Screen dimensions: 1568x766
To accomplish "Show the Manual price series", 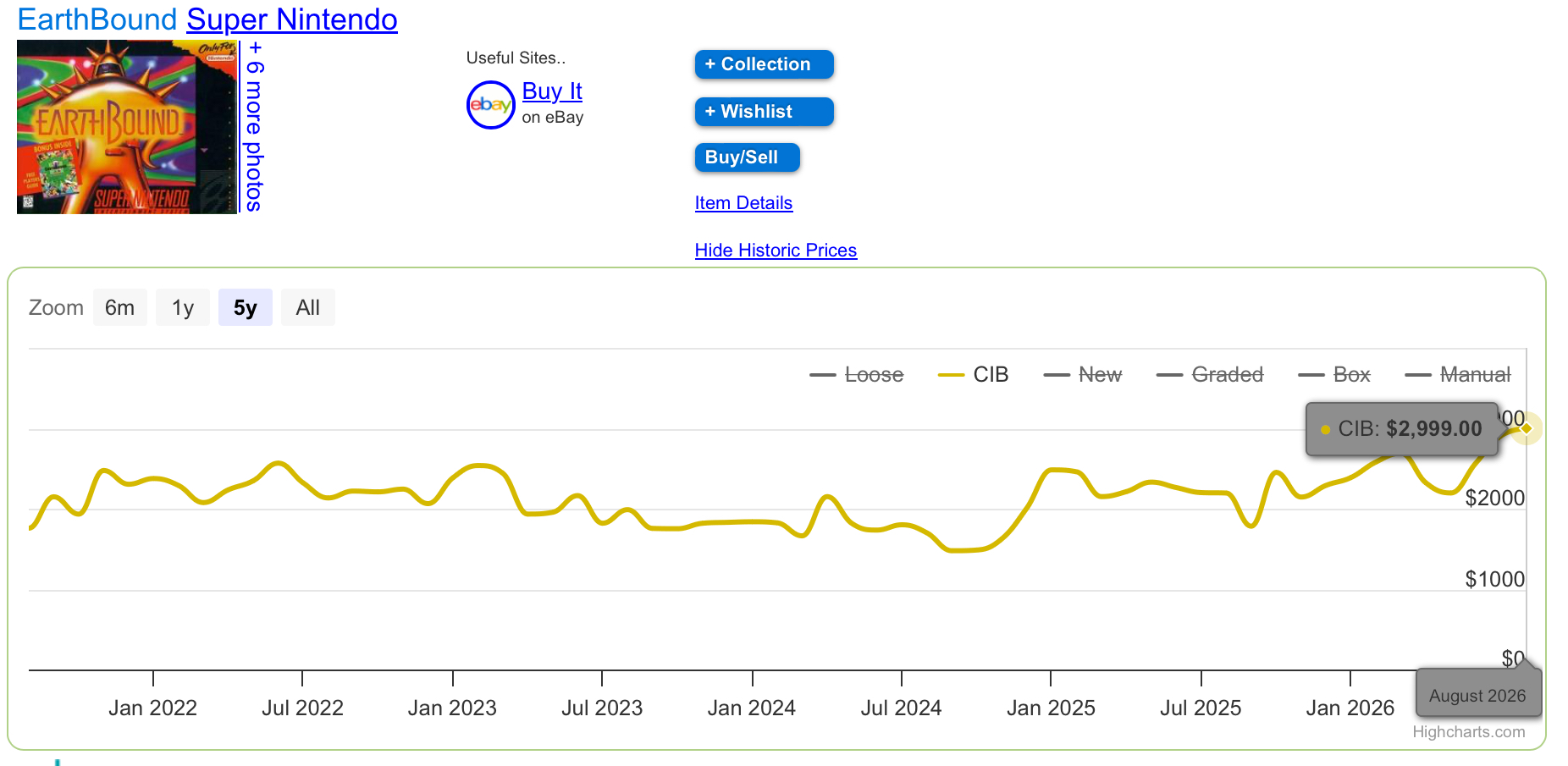I will point(1458,374).
